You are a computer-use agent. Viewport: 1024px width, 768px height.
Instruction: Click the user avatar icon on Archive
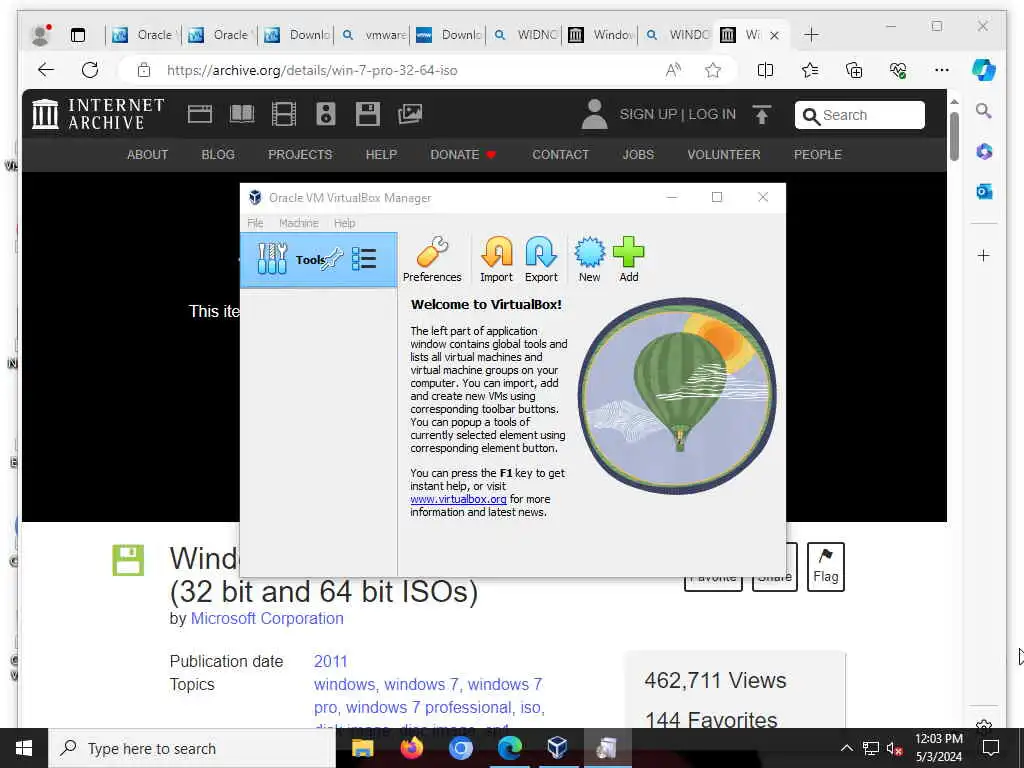point(594,114)
